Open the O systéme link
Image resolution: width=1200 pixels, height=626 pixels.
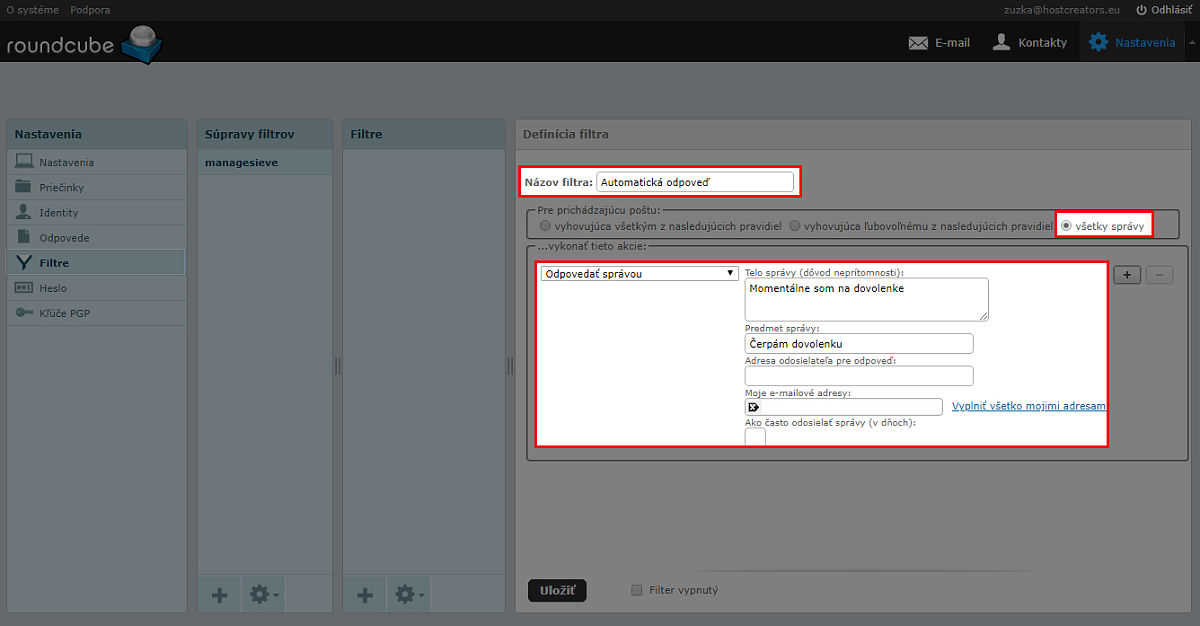click(x=33, y=9)
